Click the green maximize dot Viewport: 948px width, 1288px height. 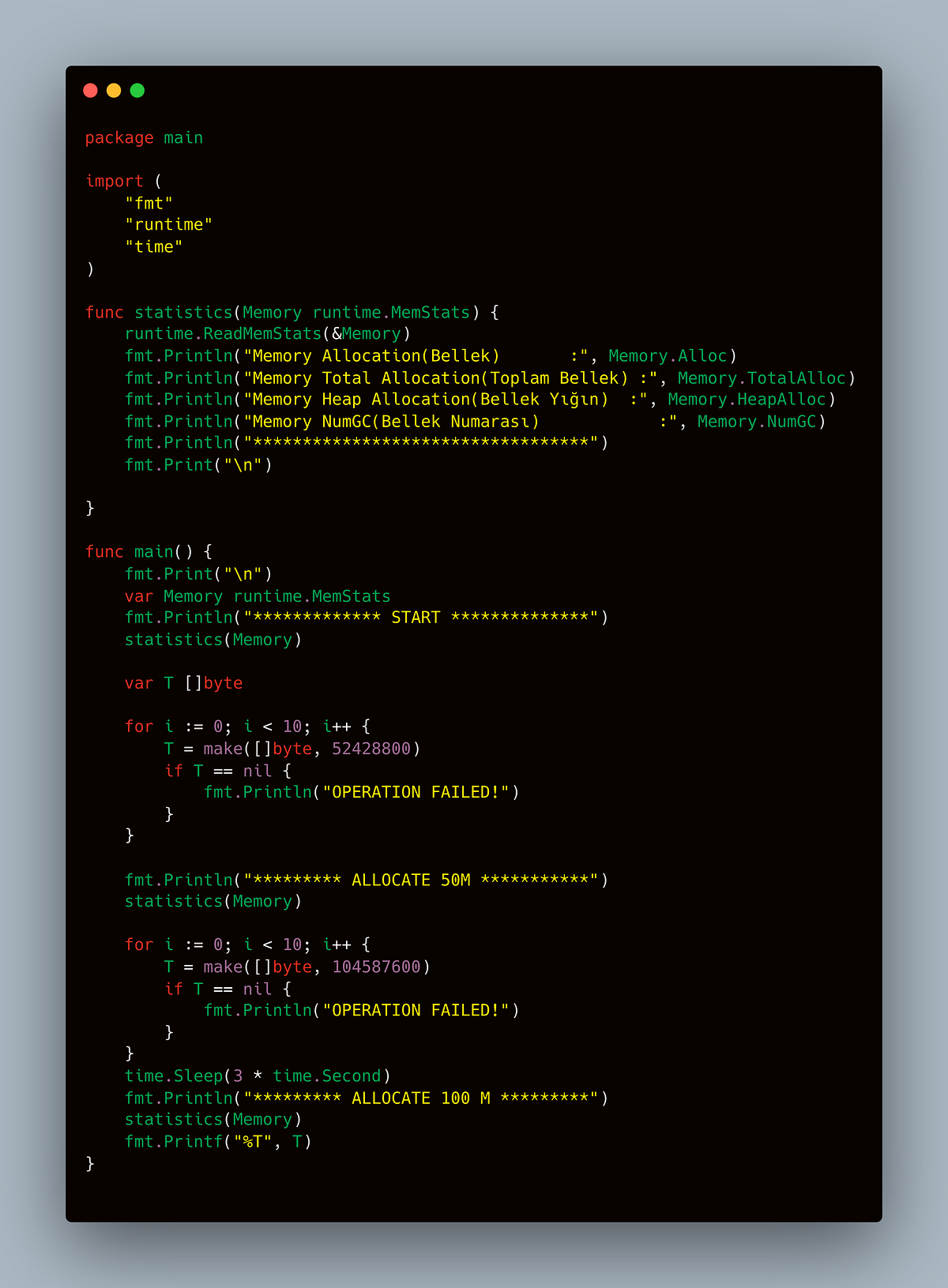coord(137,90)
